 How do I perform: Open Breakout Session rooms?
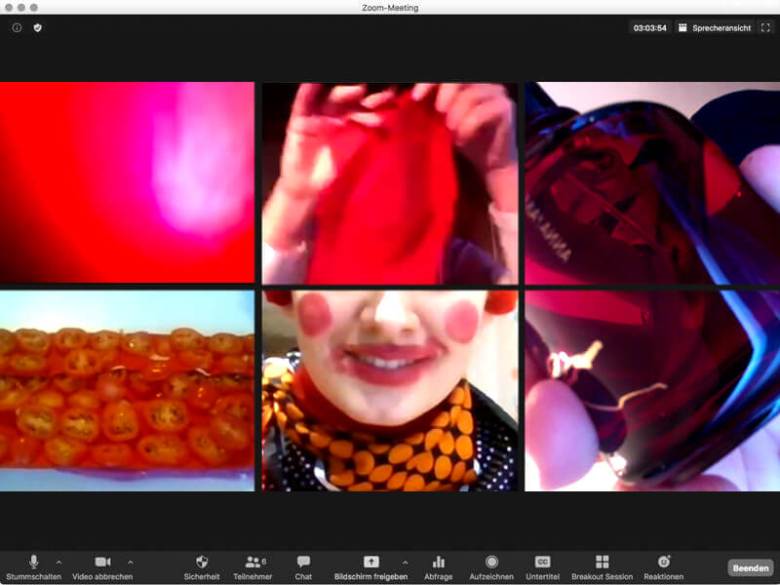(602, 567)
